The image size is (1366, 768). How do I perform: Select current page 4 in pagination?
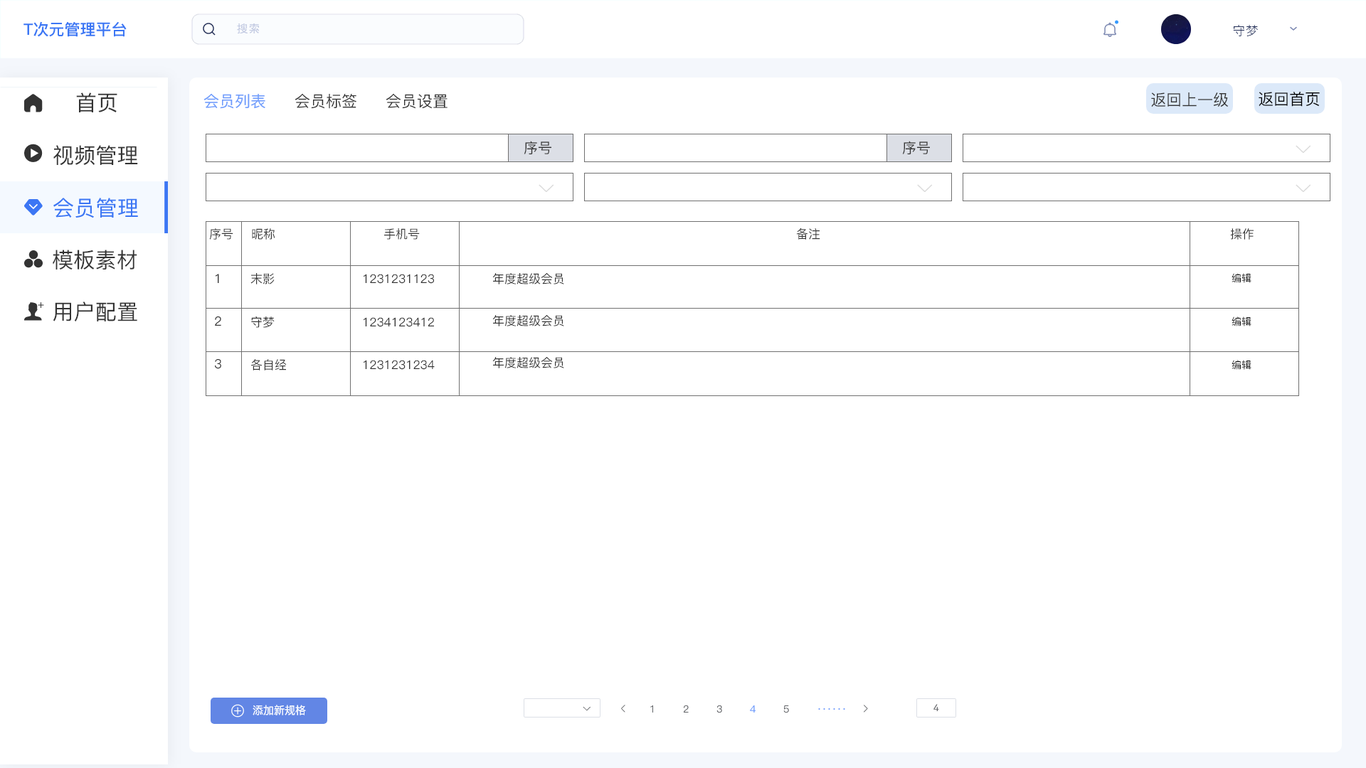tap(753, 709)
